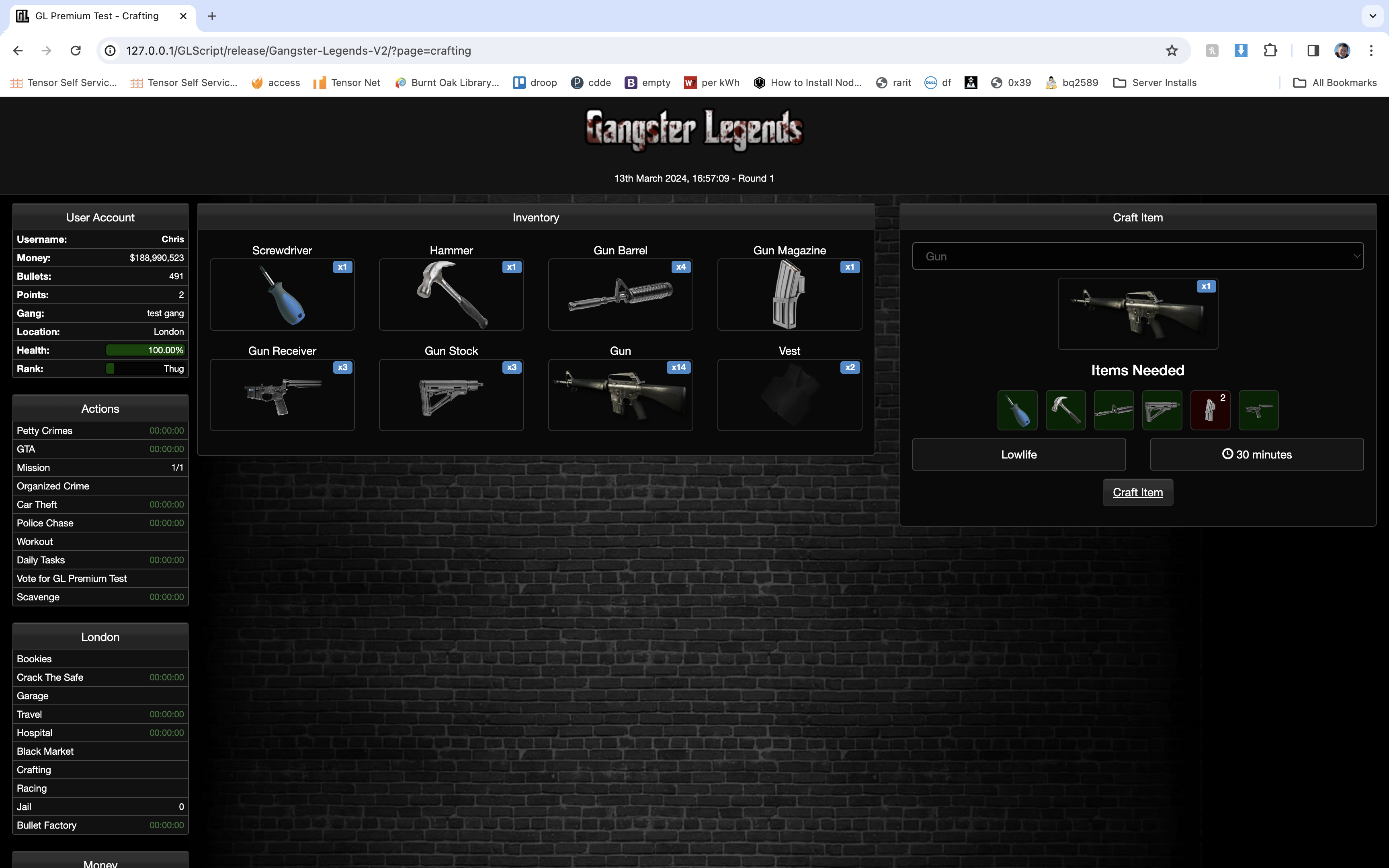Viewport: 1389px width, 868px height.
Task: Open Petty Crimes in Actions menu
Action: click(x=45, y=430)
